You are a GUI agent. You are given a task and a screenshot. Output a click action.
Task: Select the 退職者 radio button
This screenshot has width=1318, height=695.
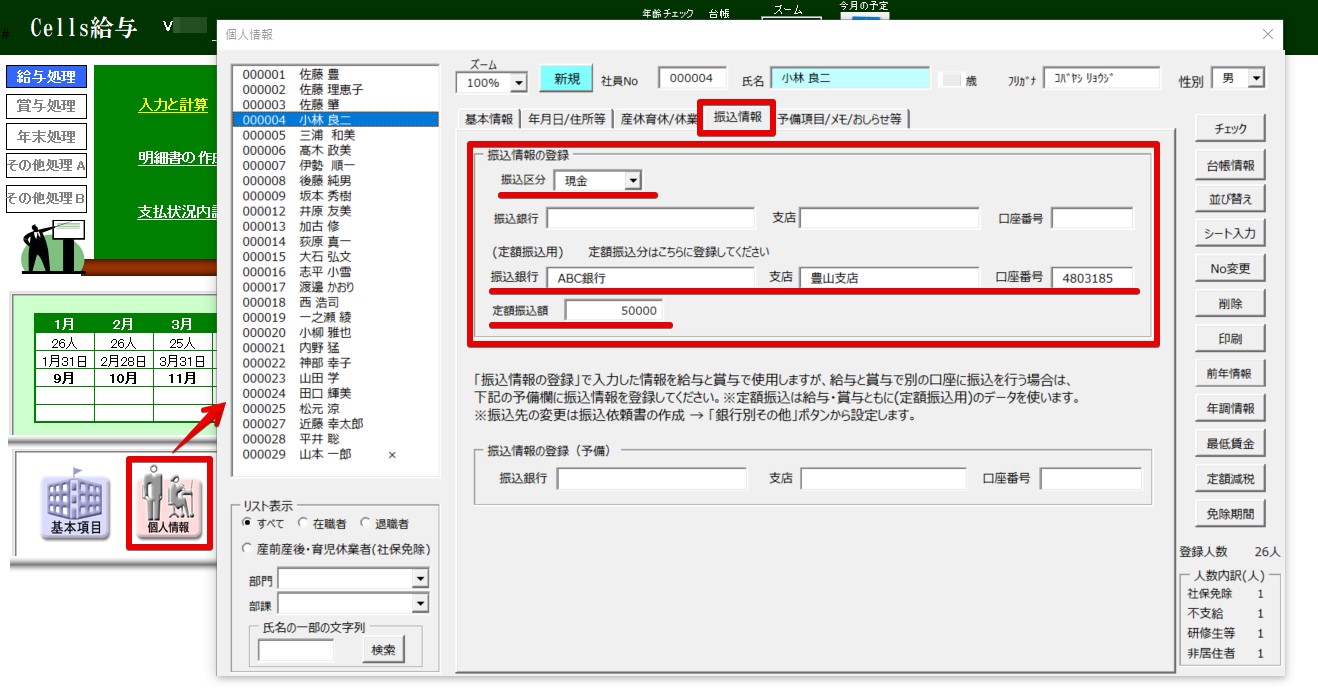(366, 523)
